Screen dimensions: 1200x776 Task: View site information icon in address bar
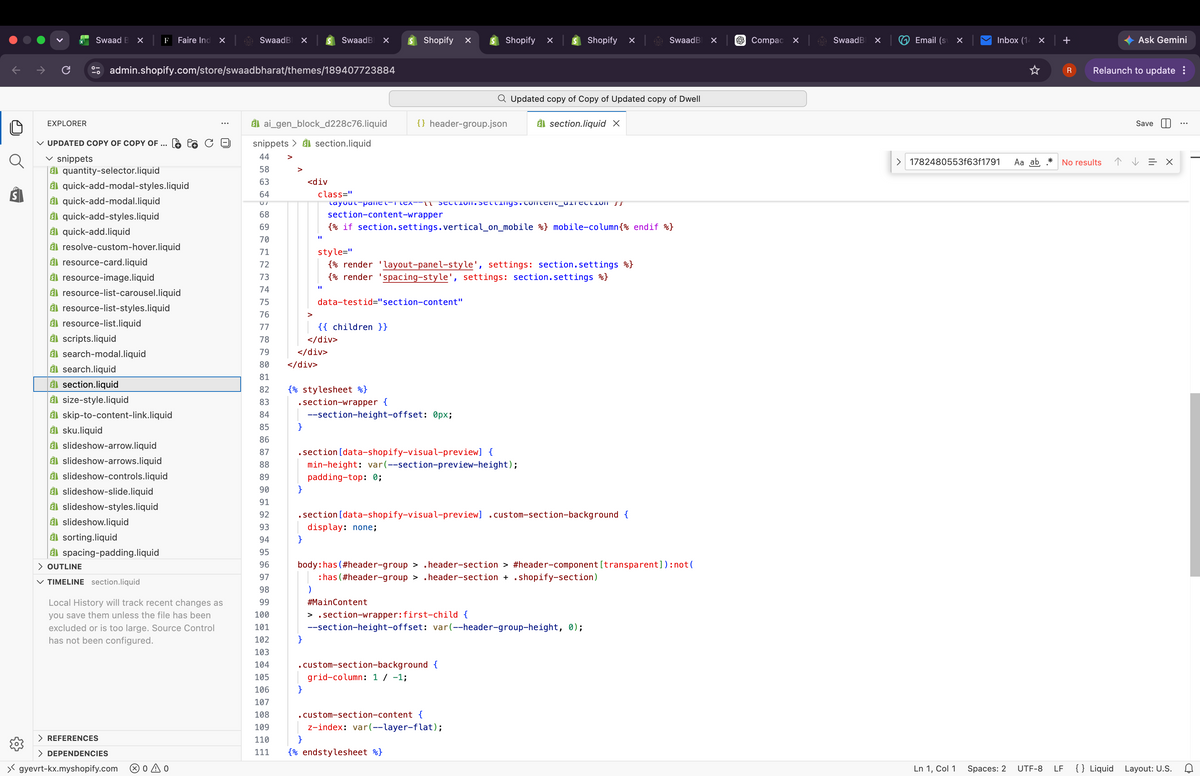95,70
